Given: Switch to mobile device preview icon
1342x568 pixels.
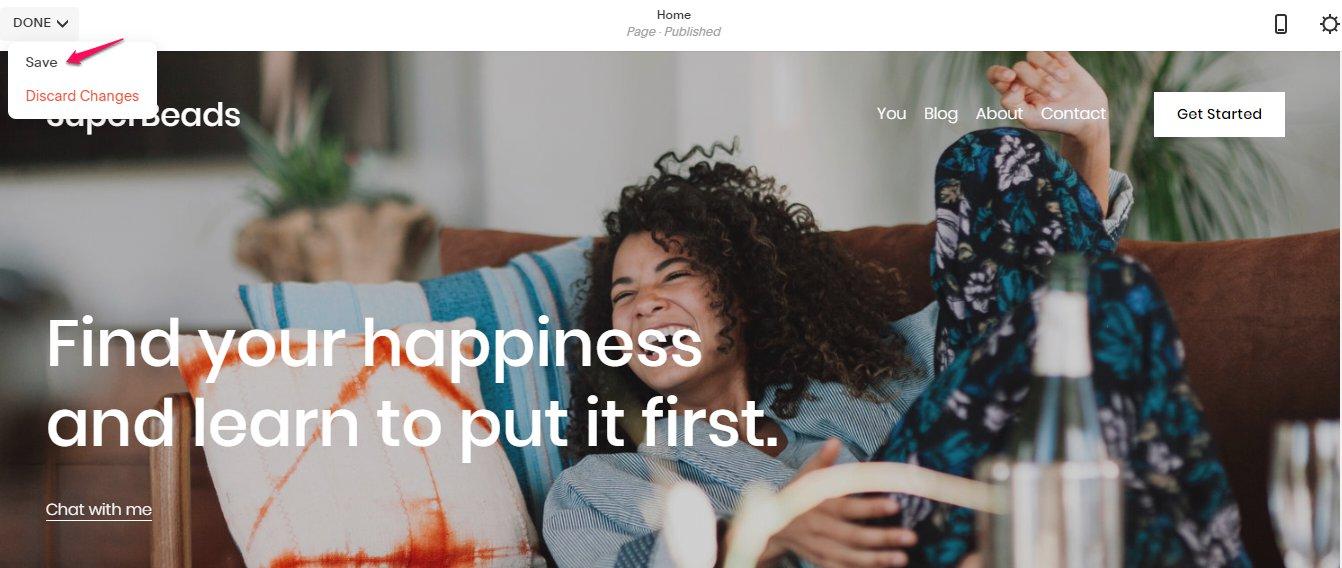Looking at the screenshot, I should click(x=1281, y=24).
